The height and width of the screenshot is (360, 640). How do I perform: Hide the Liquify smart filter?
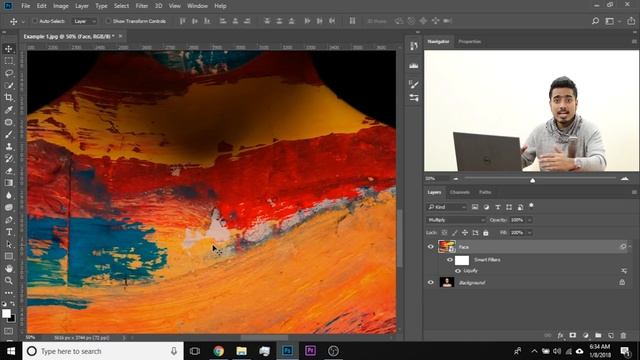pos(458,271)
